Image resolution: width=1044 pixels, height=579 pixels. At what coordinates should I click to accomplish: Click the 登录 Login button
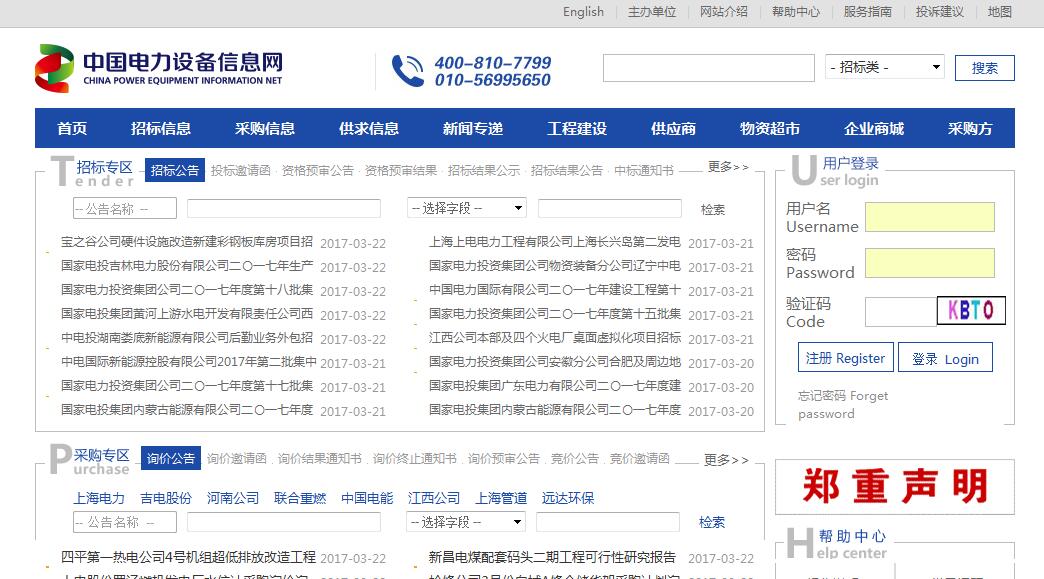(945, 359)
